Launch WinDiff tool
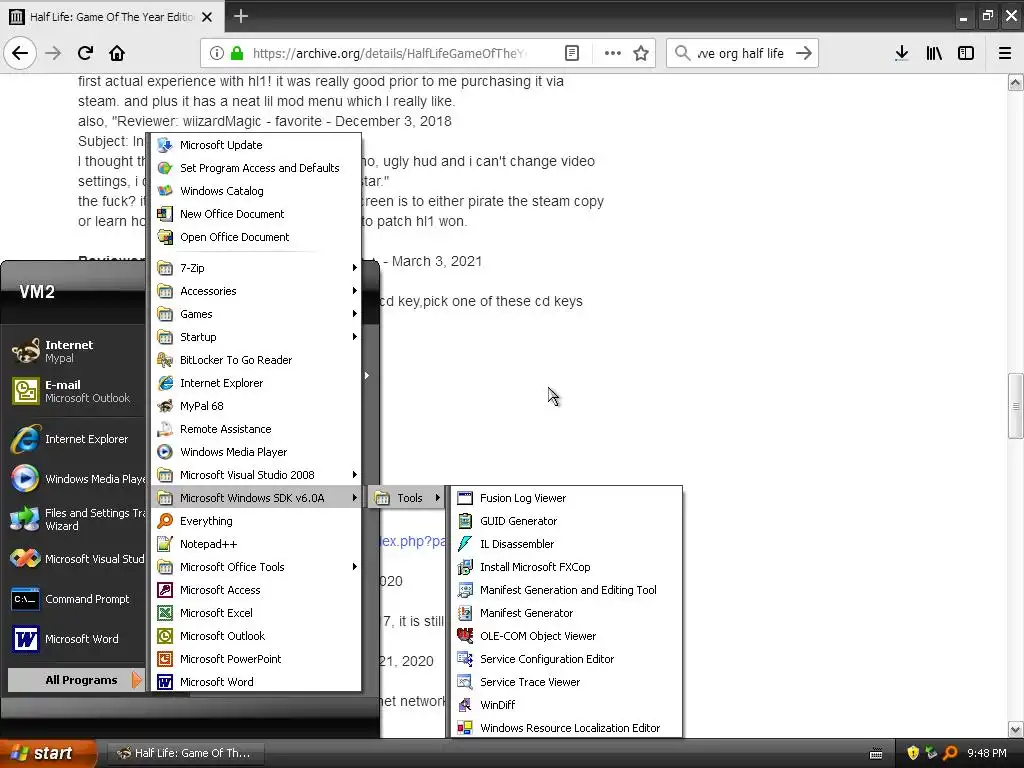Screen dimensions: 1024x768 pyautogui.click(x=566, y=705)
